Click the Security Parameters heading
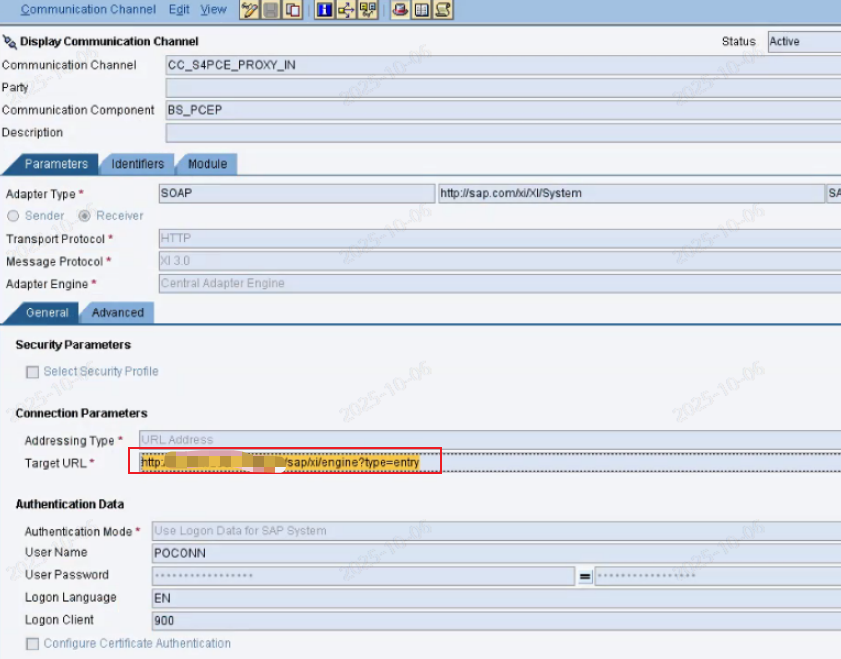Image resolution: width=841 pixels, height=659 pixels. tap(73, 345)
